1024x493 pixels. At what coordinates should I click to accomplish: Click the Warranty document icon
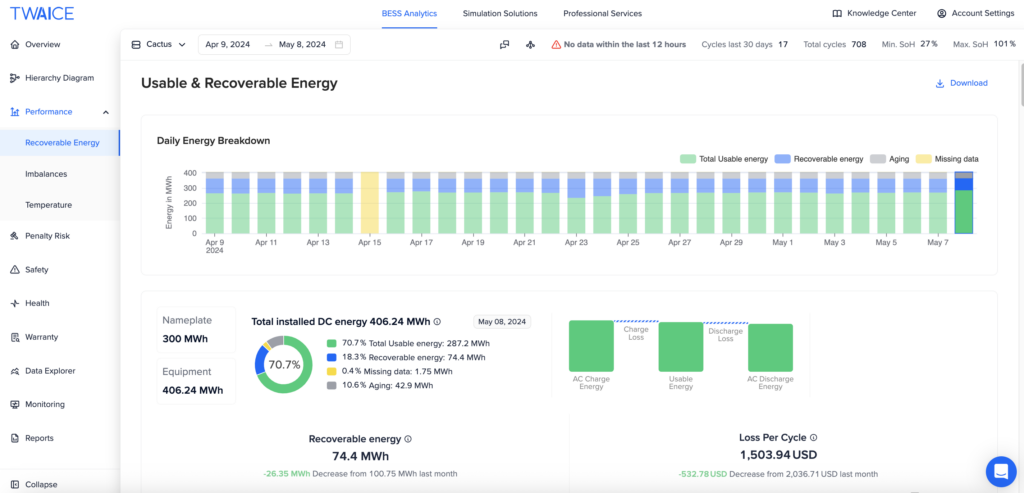15,337
